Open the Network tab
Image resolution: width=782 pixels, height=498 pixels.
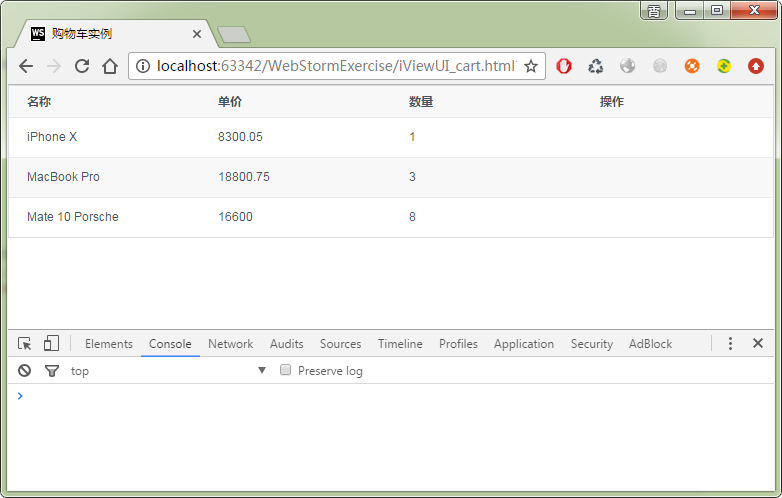(x=230, y=344)
